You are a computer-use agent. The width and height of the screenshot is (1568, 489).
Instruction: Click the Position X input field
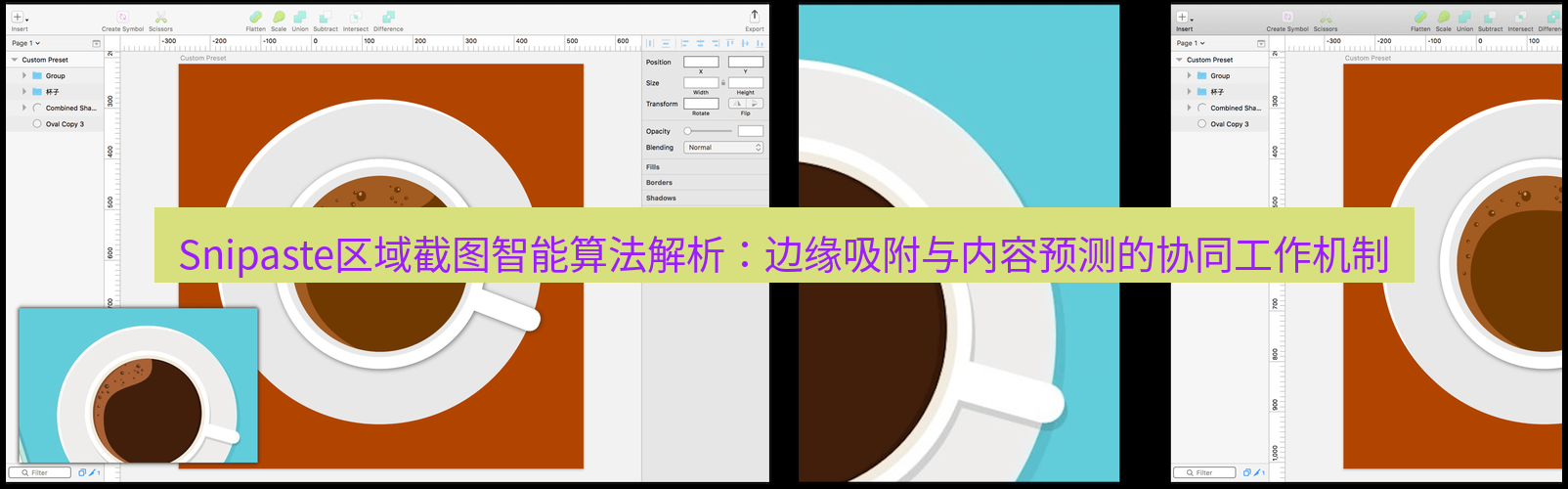701,62
